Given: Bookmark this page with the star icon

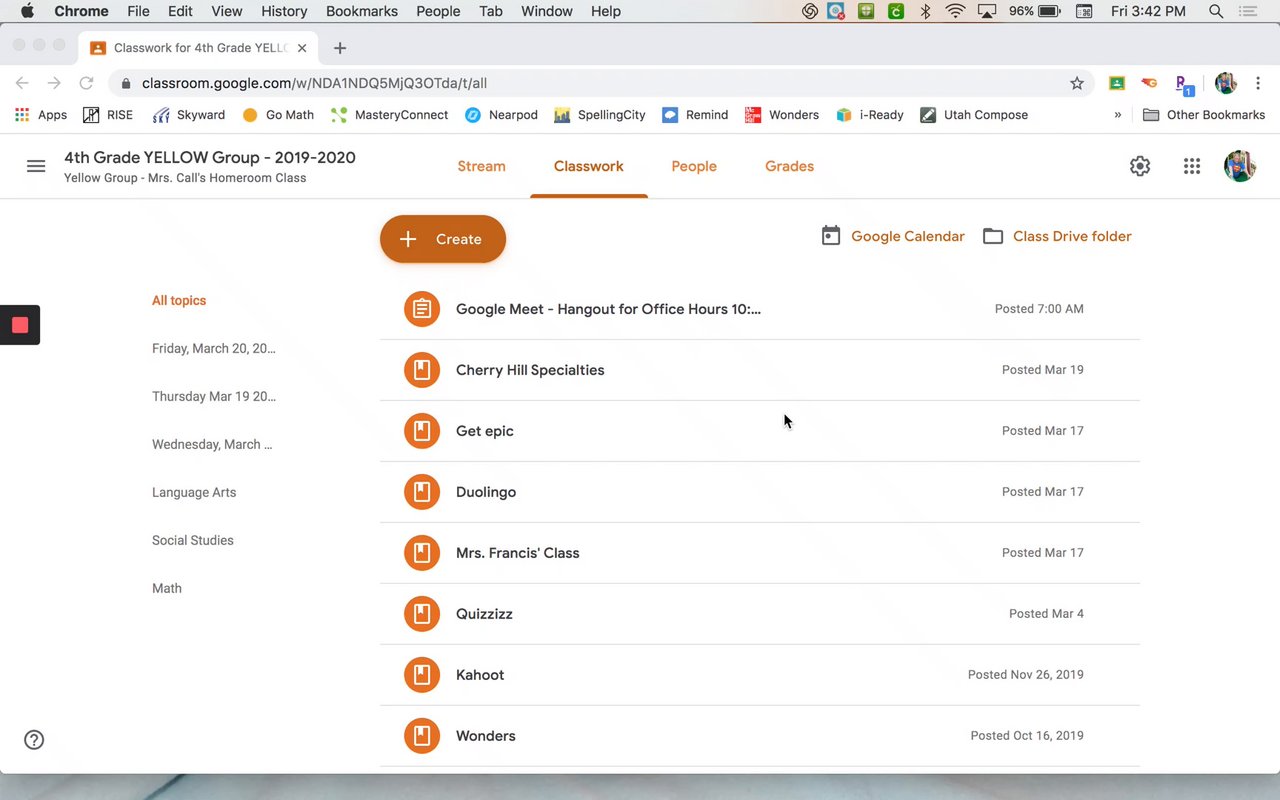Looking at the screenshot, I should point(1077,83).
